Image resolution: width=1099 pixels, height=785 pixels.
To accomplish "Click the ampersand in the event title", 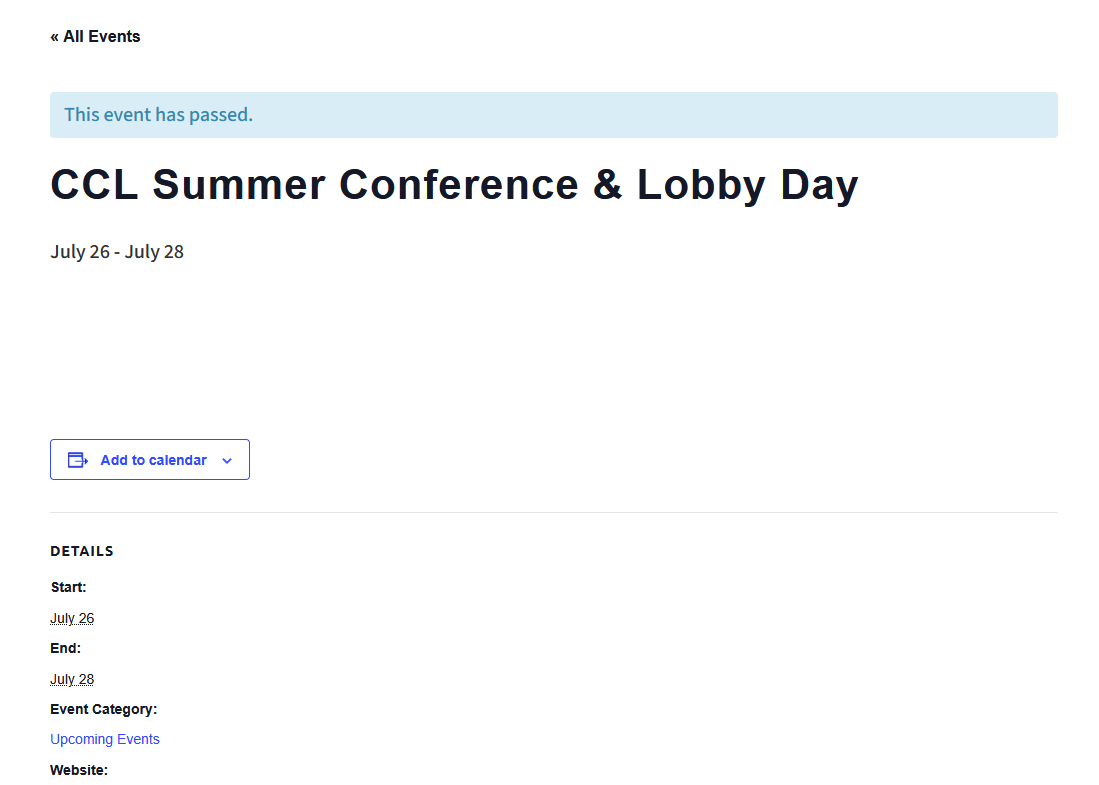I will tap(607, 184).
